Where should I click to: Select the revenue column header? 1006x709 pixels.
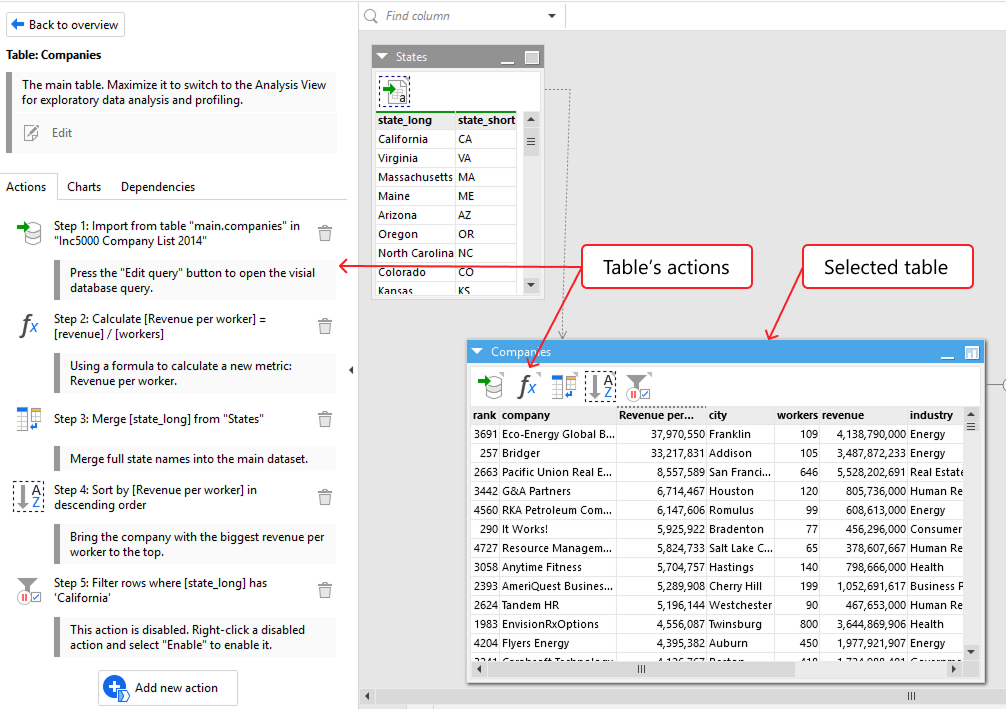click(864, 415)
